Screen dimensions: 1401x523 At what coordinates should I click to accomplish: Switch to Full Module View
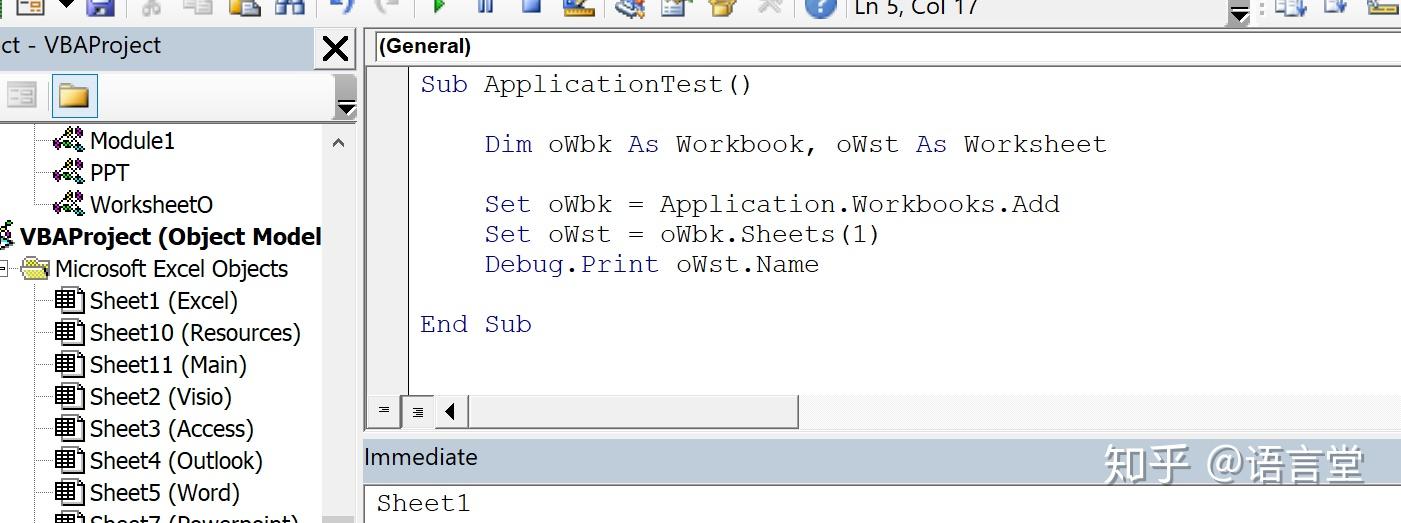click(x=417, y=411)
